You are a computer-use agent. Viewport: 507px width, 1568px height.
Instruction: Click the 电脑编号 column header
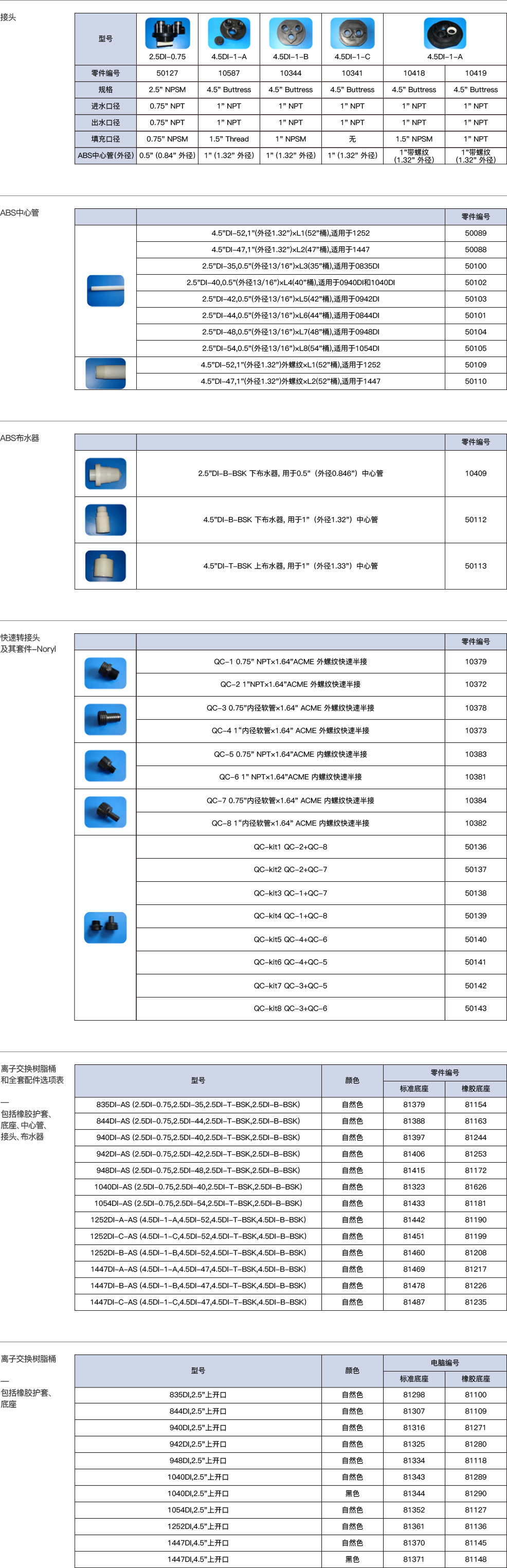(x=444, y=1362)
